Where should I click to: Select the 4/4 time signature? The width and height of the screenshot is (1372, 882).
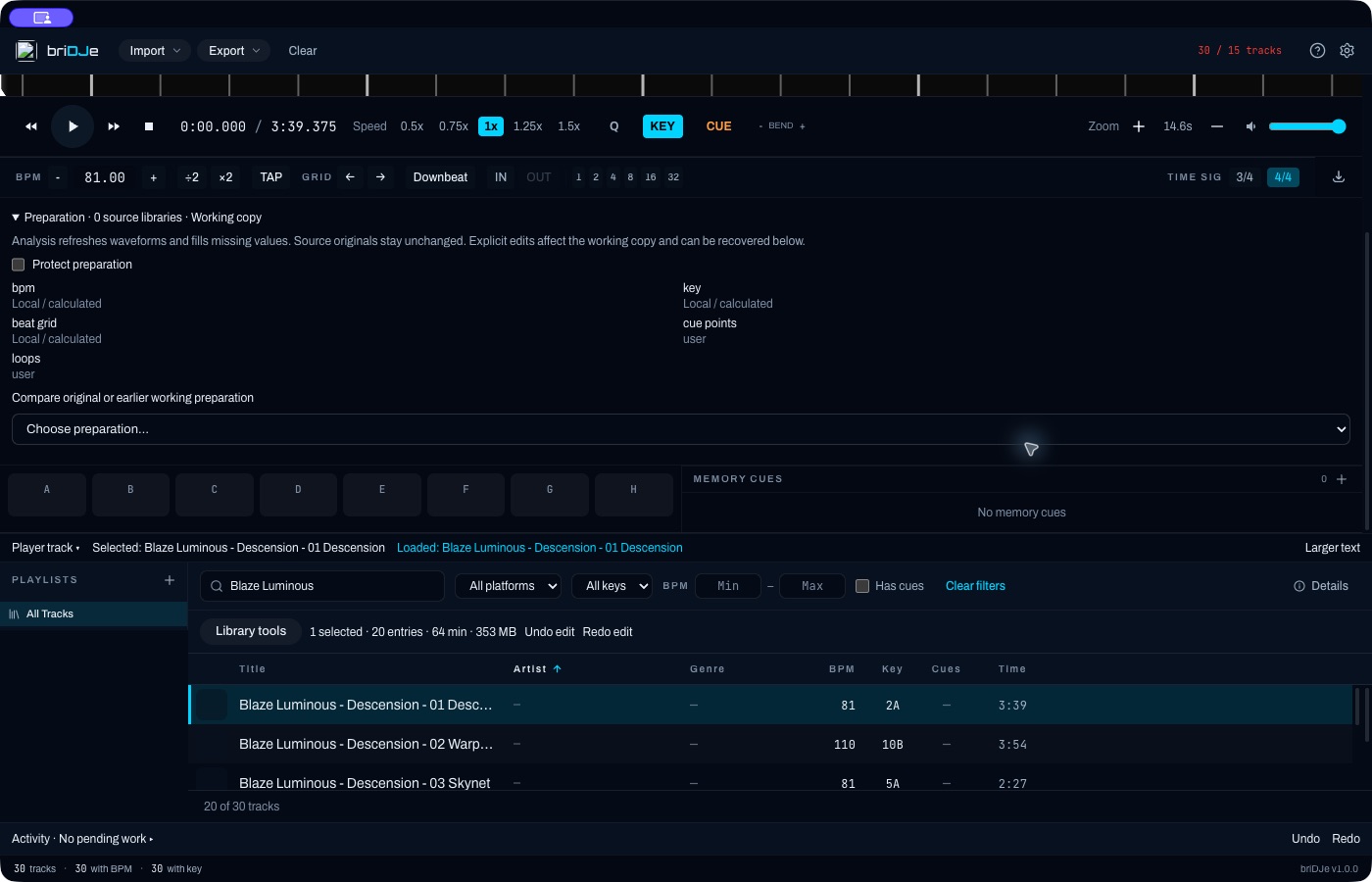click(1283, 177)
